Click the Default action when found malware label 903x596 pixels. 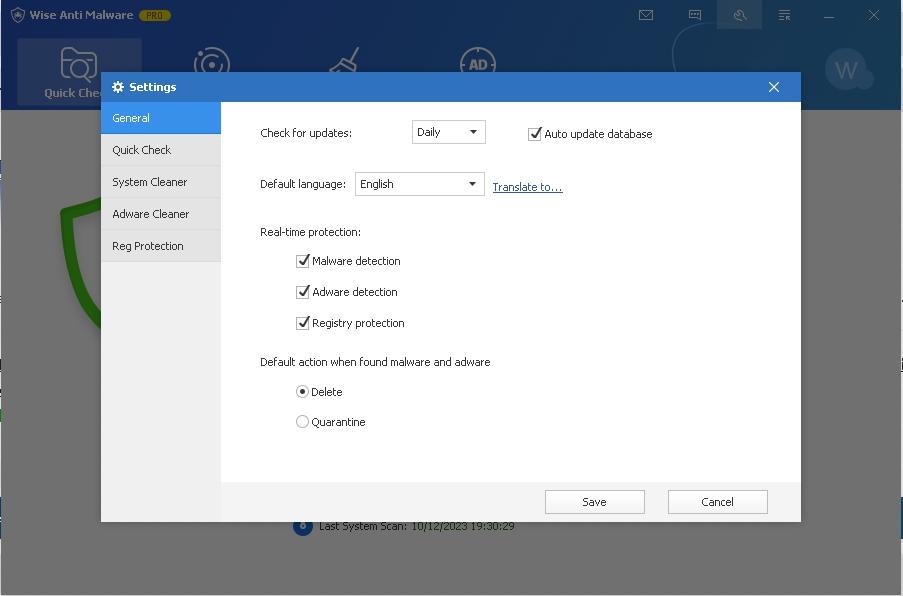375,362
